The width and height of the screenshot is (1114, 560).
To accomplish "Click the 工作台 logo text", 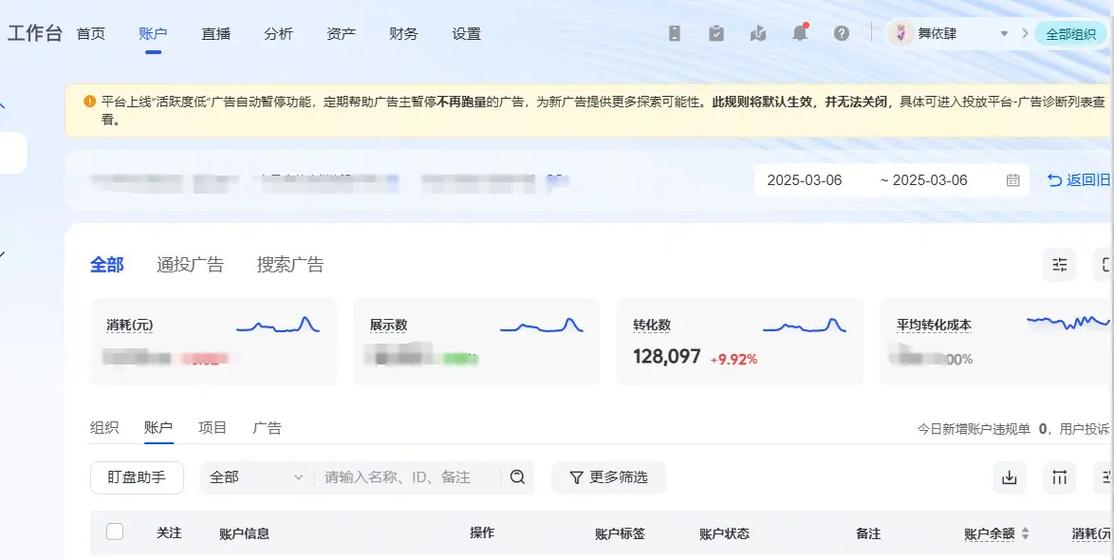I will pos(35,33).
